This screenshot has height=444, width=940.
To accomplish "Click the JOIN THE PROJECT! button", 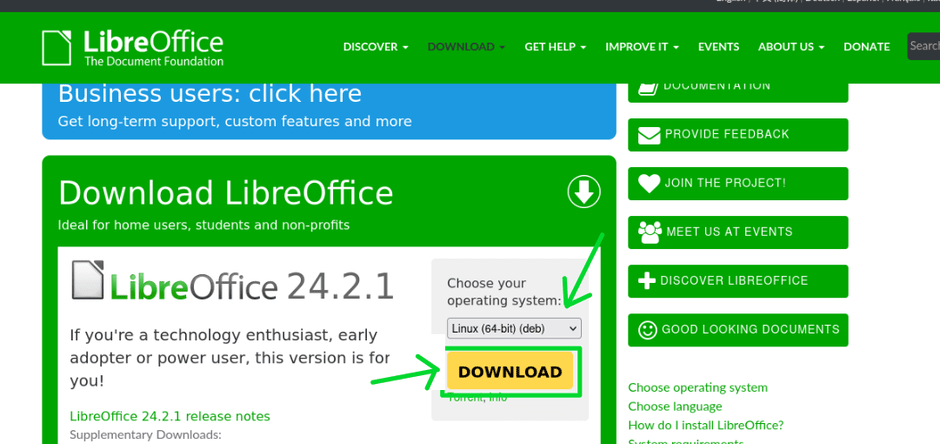I will (x=738, y=183).
